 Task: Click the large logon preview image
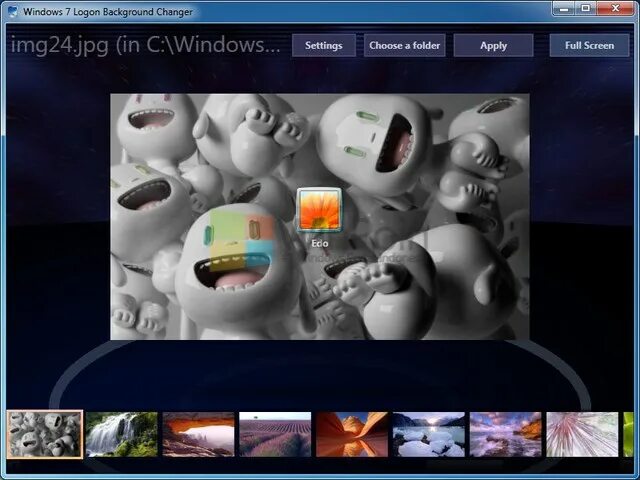pos(320,217)
